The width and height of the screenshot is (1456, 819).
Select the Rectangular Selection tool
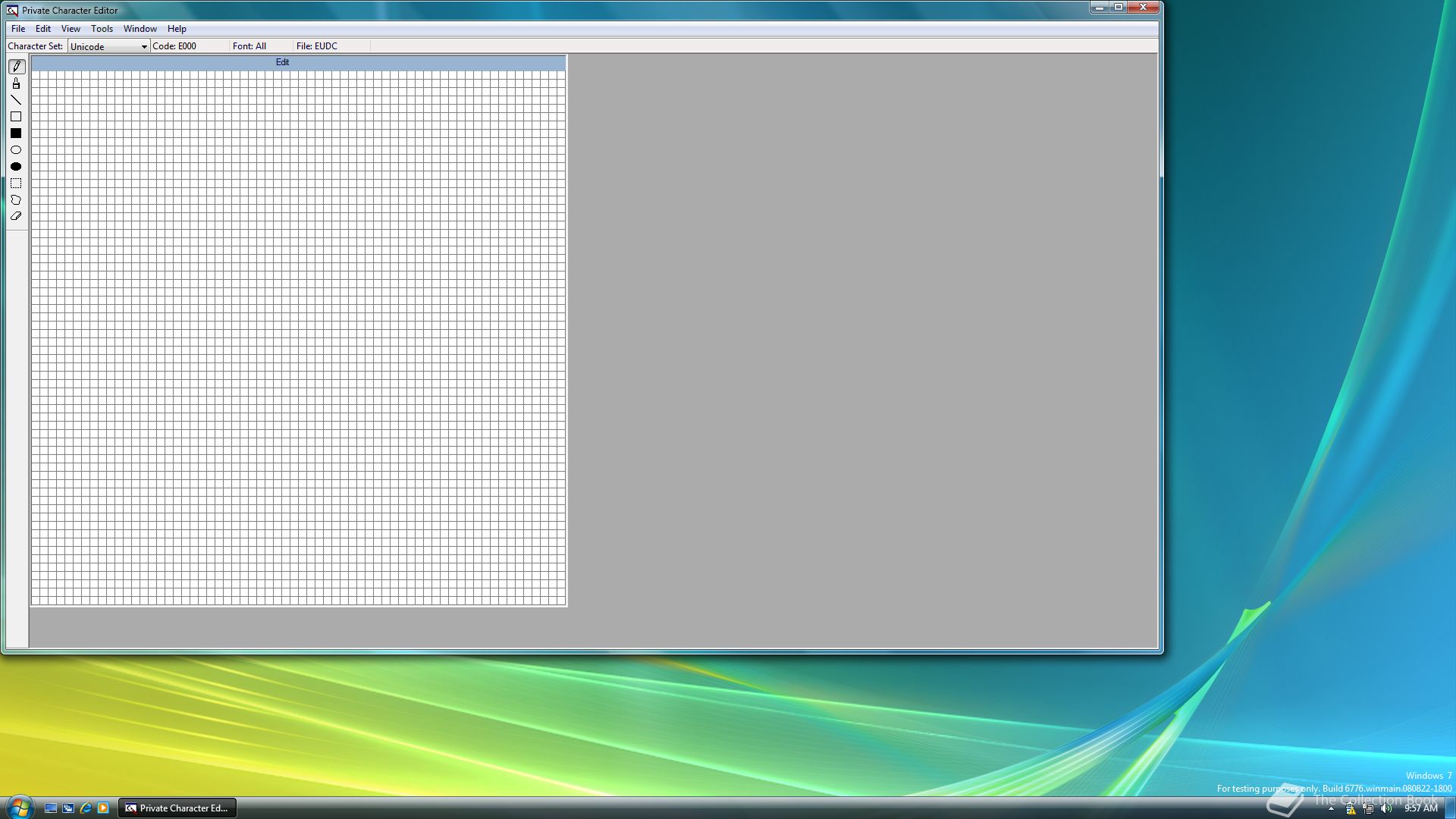16,184
